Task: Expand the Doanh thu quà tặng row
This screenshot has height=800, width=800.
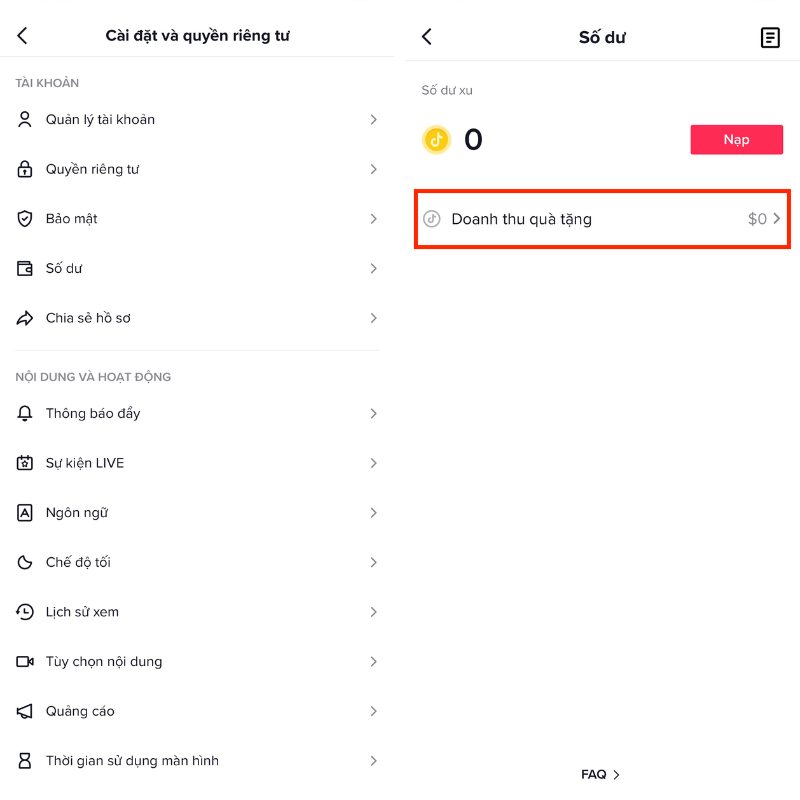Action: click(601, 218)
